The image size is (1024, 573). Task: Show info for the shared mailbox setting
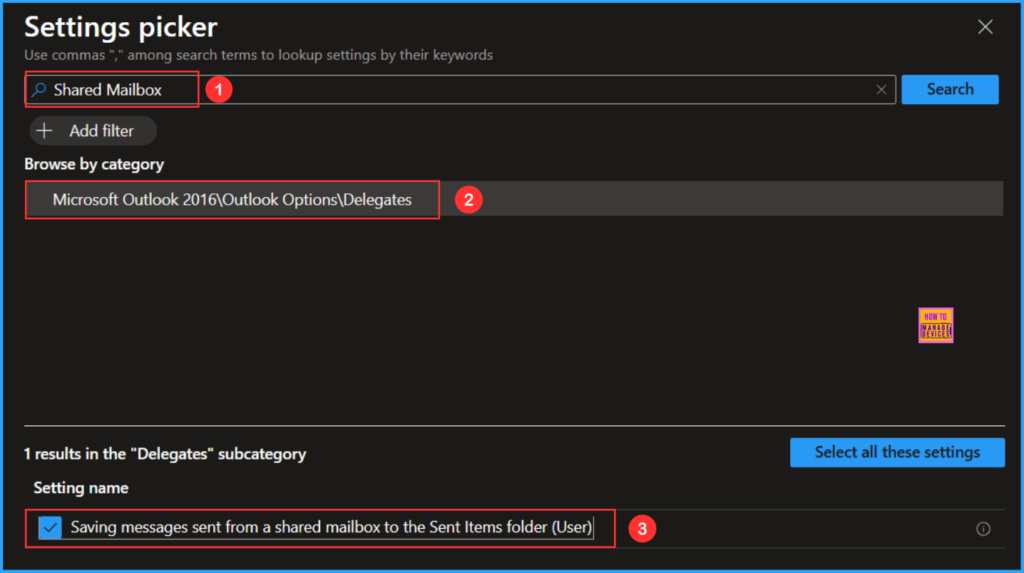[x=983, y=529]
